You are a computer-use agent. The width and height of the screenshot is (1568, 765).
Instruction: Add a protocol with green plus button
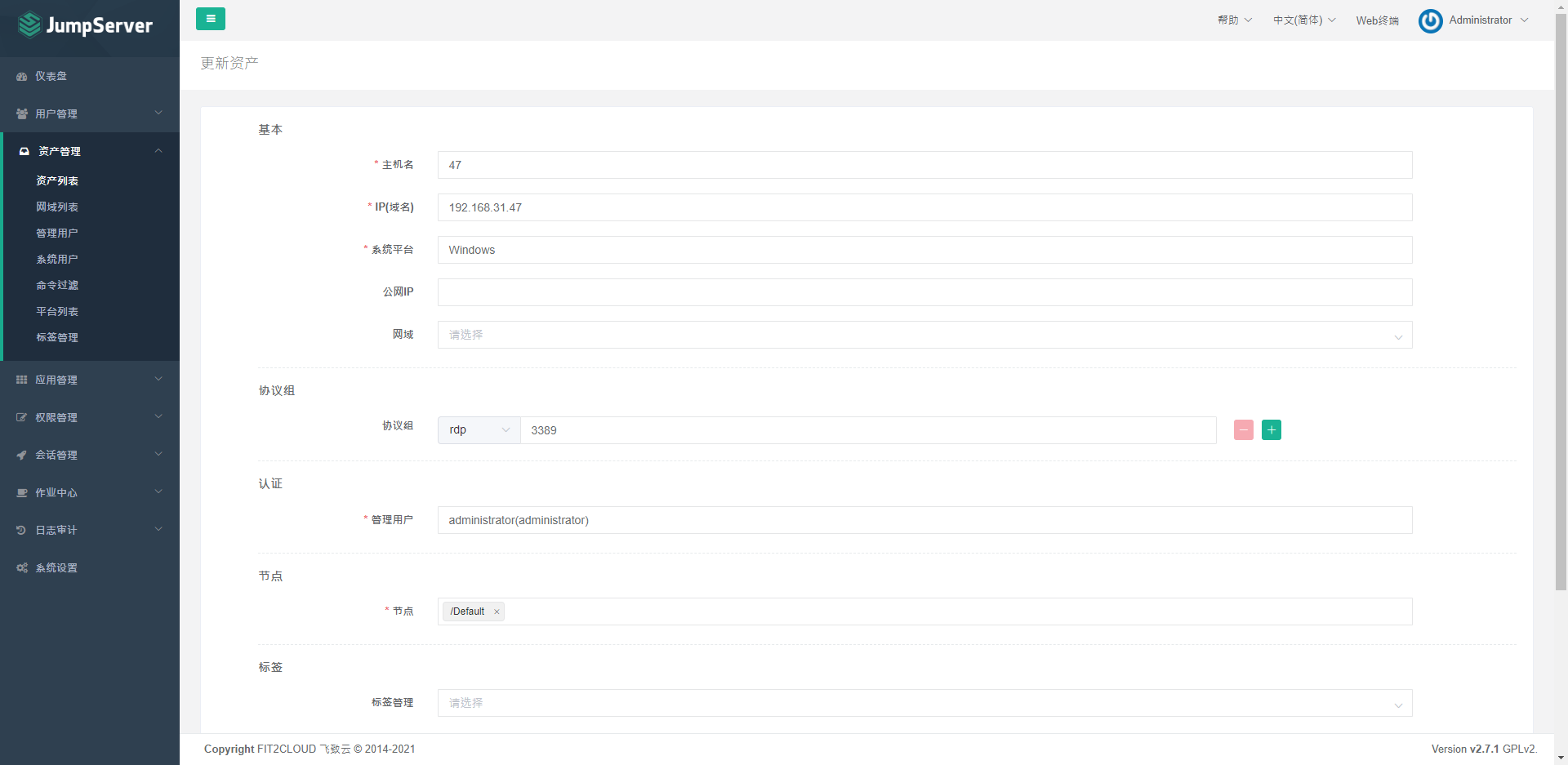[1272, 430]
